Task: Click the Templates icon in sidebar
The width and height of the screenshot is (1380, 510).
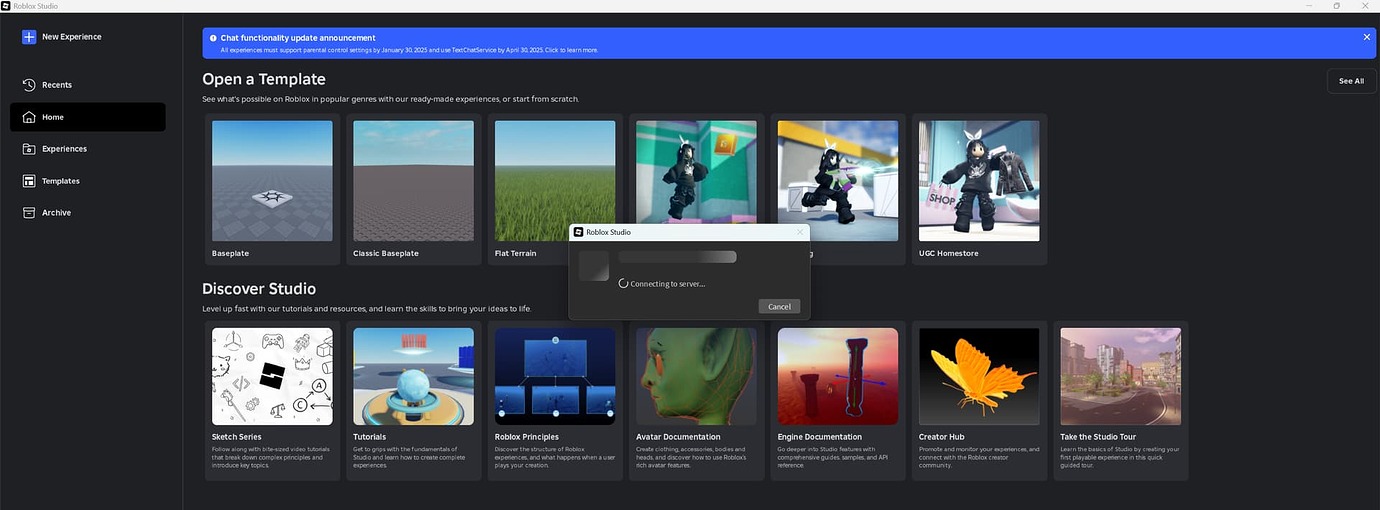Action: click(x=29, y=181)
